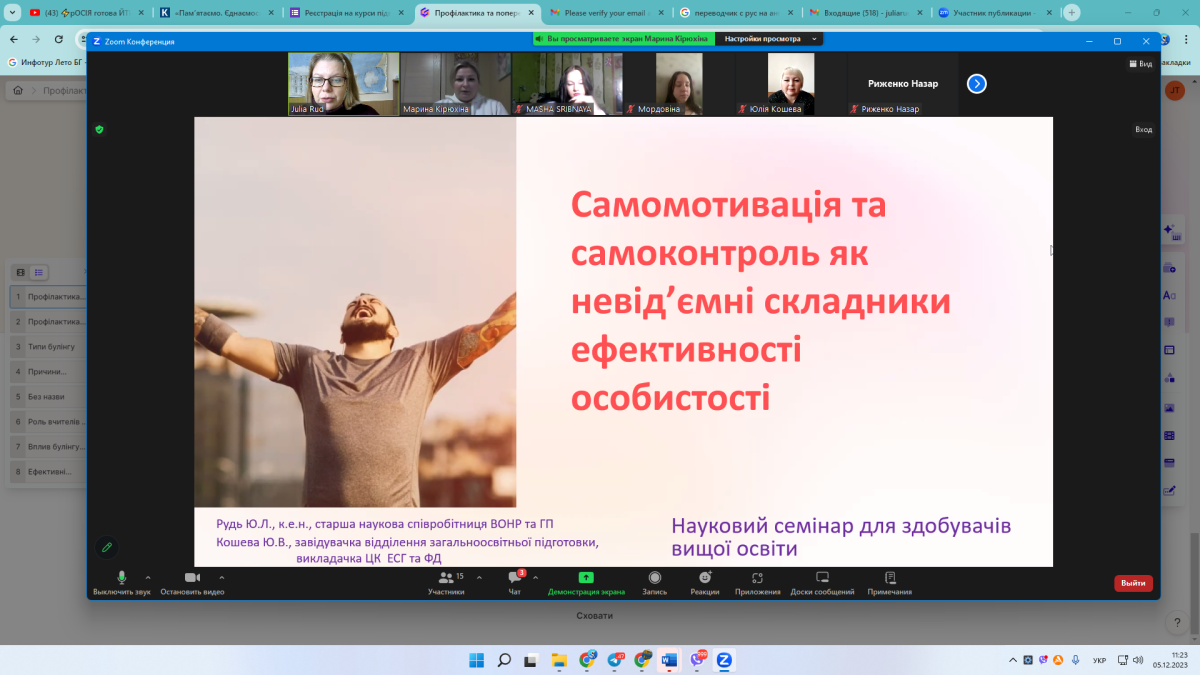The height and width of the screenshot is (675, 1200).
Task: Toggle the Вид view layout button
Action: [1139, 63]
